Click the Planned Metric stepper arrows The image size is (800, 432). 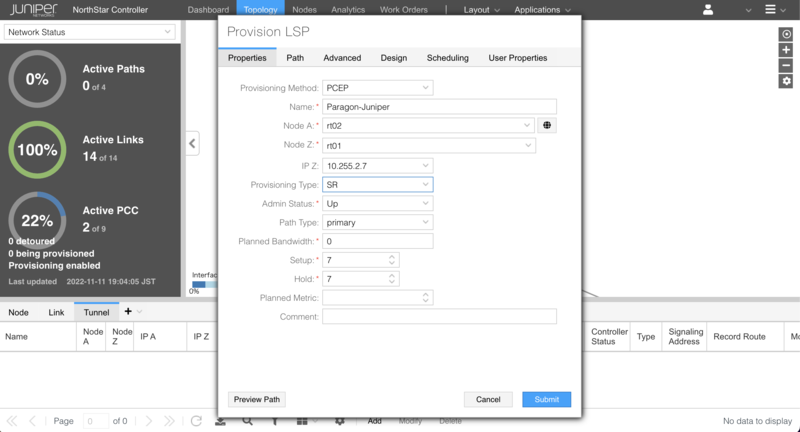tap(426, 298)
